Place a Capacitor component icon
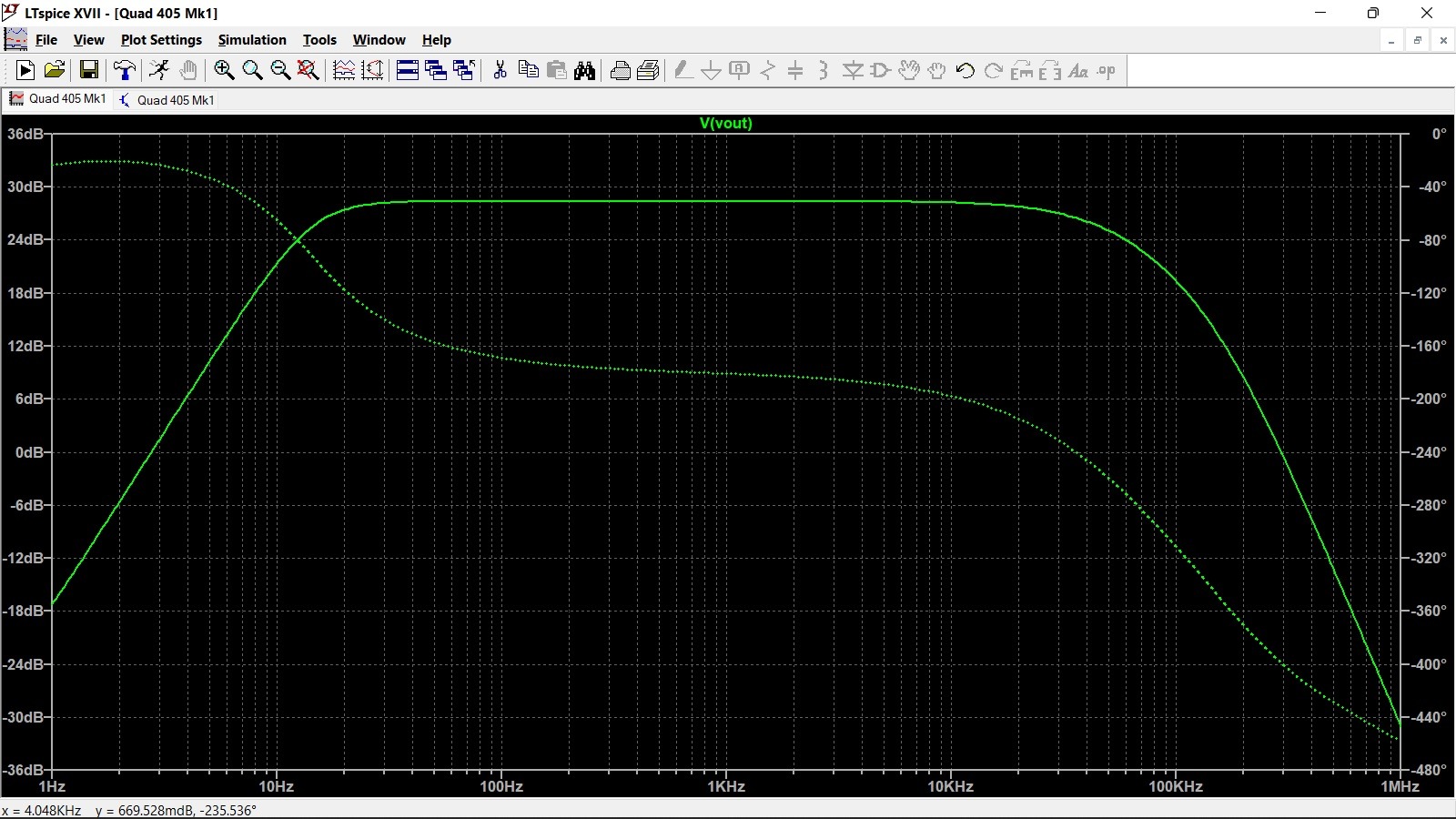Screen dimensions: 1456x819 796,70
